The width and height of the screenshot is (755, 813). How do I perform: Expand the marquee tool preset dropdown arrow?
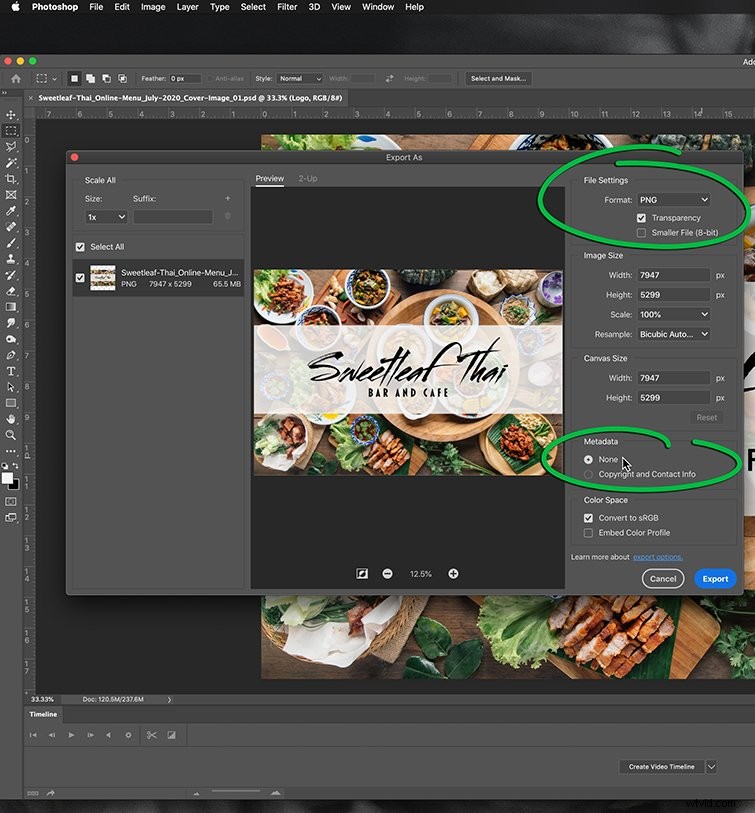tap(54, 79)
